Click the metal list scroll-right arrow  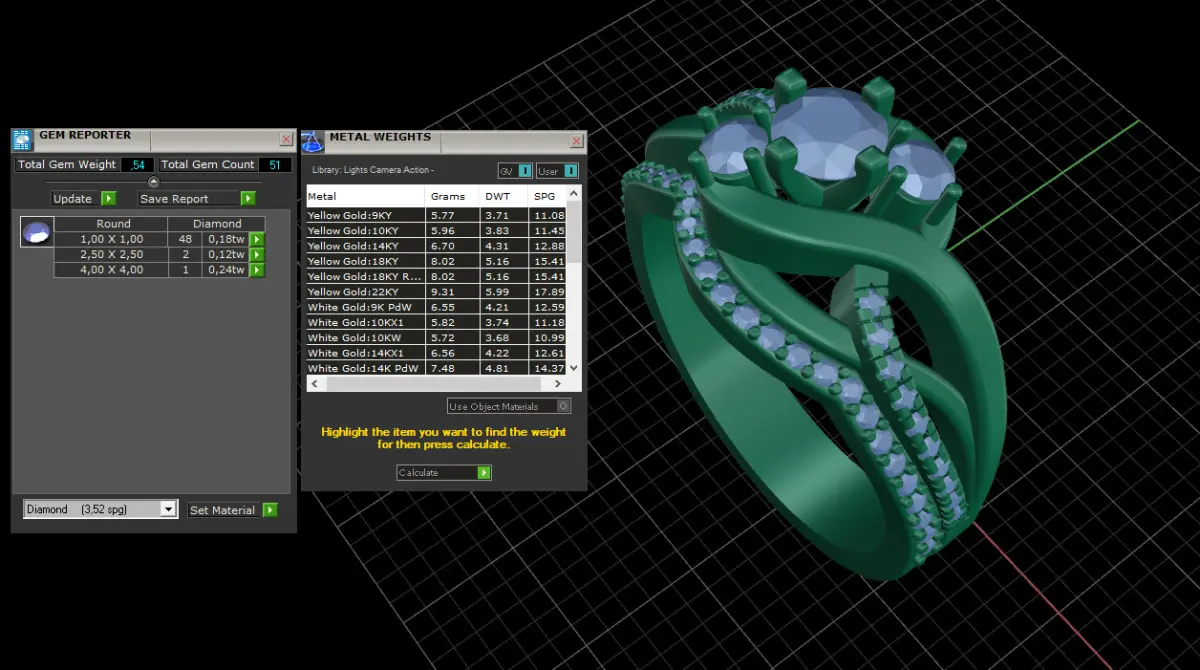pyautogui.click(x=560, y=383)
